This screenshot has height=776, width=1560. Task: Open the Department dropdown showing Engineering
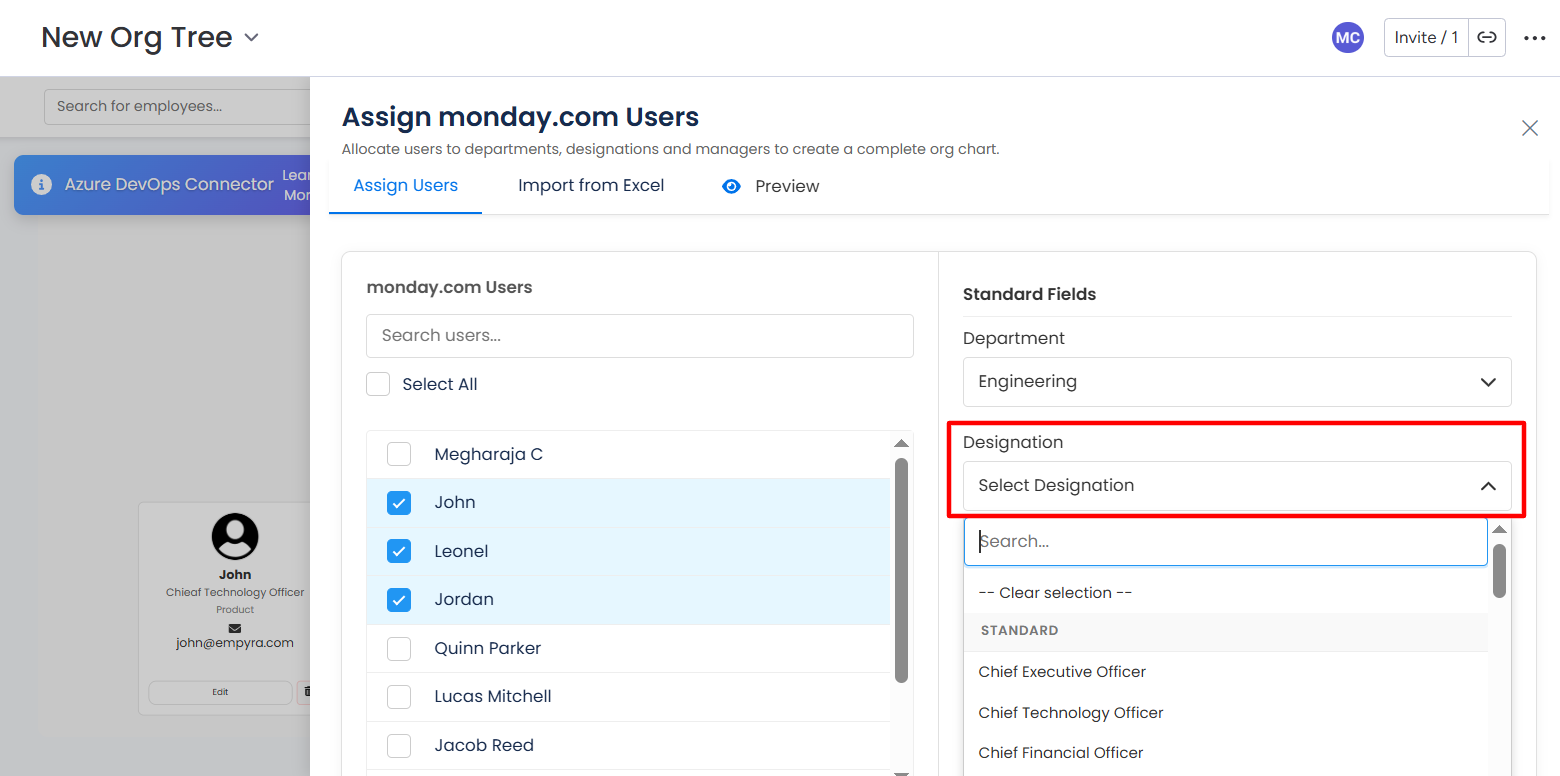pyautogui.click(x=1237, y=382)
